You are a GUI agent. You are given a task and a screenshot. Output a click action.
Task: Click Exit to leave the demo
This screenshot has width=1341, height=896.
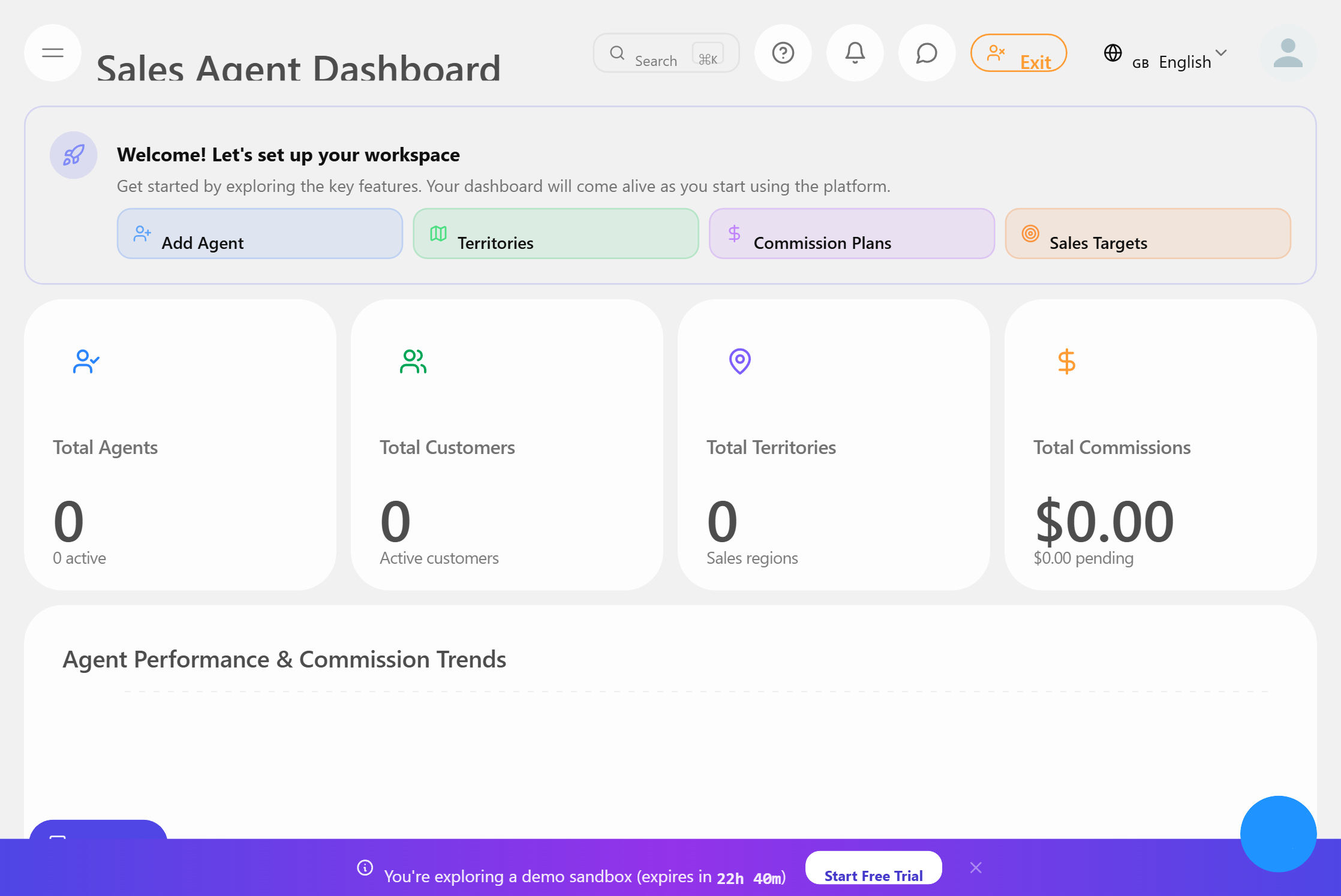pyautogui.click(x=1018, y=53)
